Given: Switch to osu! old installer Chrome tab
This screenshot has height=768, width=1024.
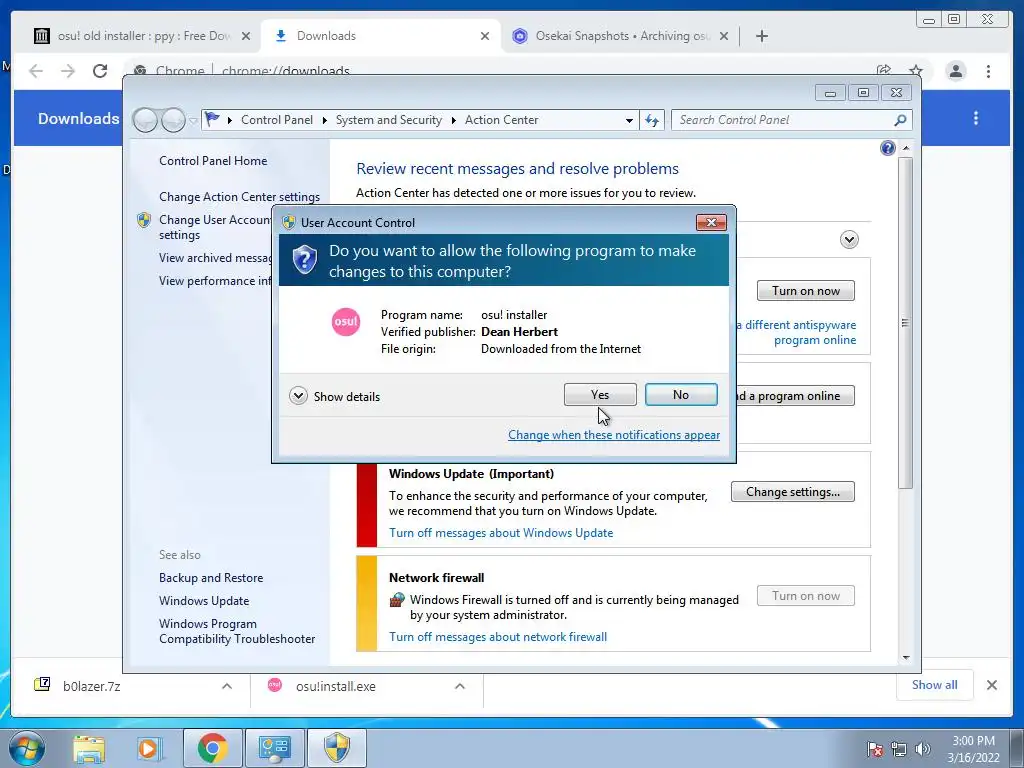Looking at the screenshot, I should pos(142,36).
